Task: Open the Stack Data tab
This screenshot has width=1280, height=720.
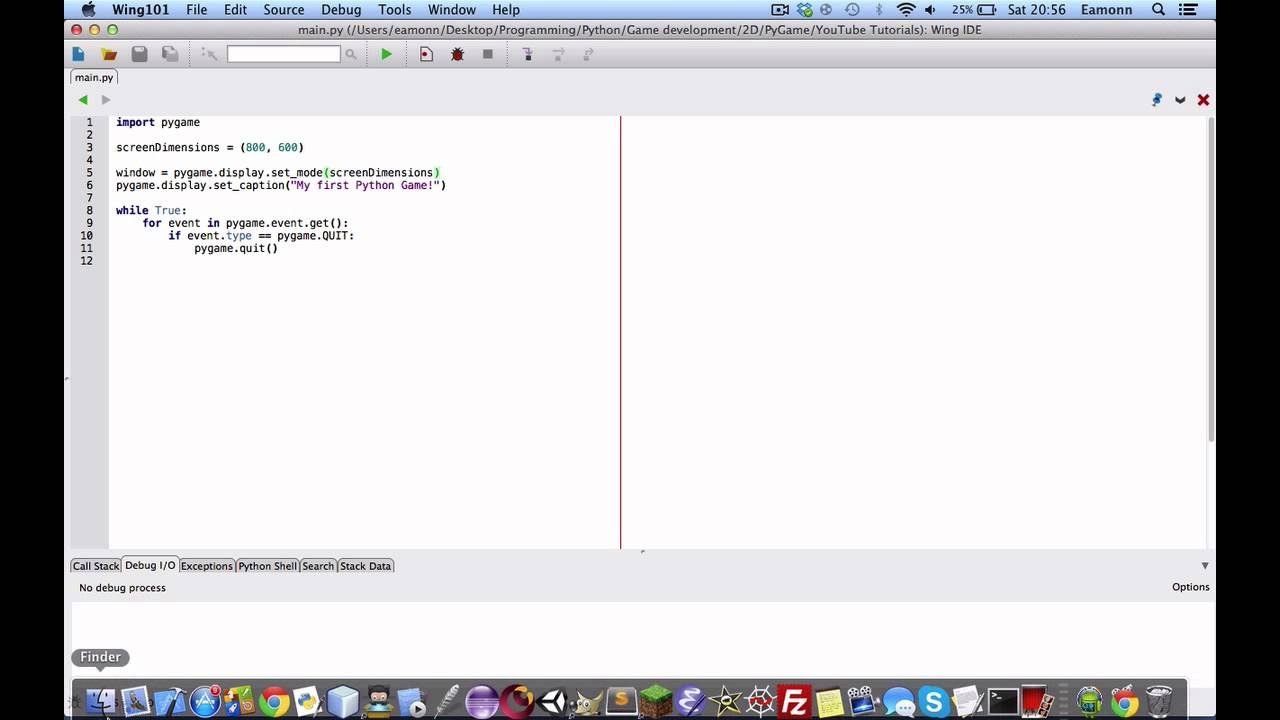Action: pos(366,566)
